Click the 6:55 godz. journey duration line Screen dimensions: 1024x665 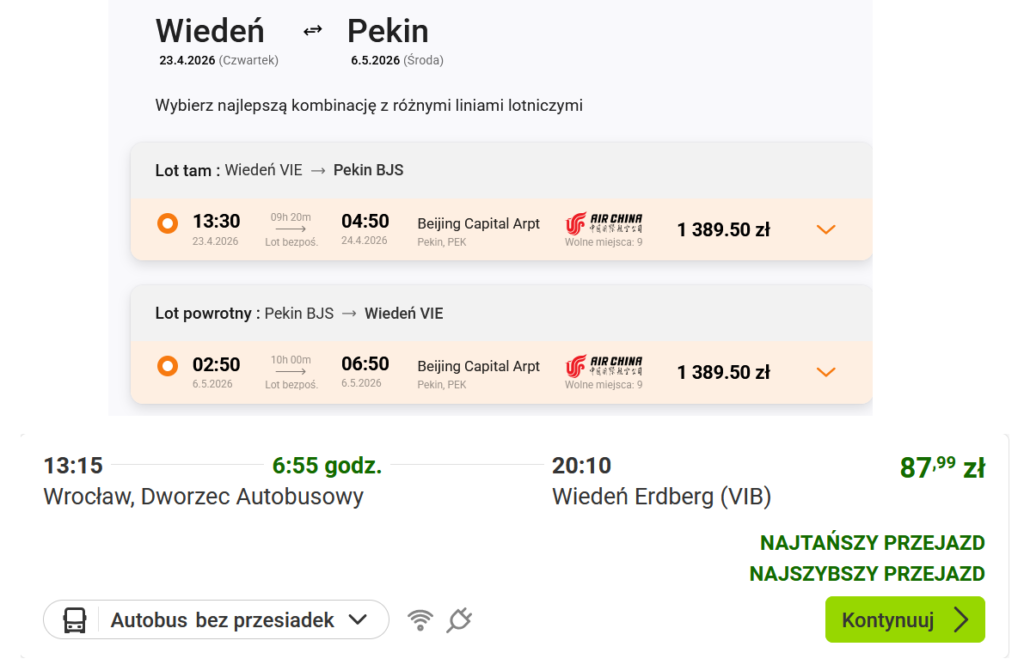coord(327,466)
